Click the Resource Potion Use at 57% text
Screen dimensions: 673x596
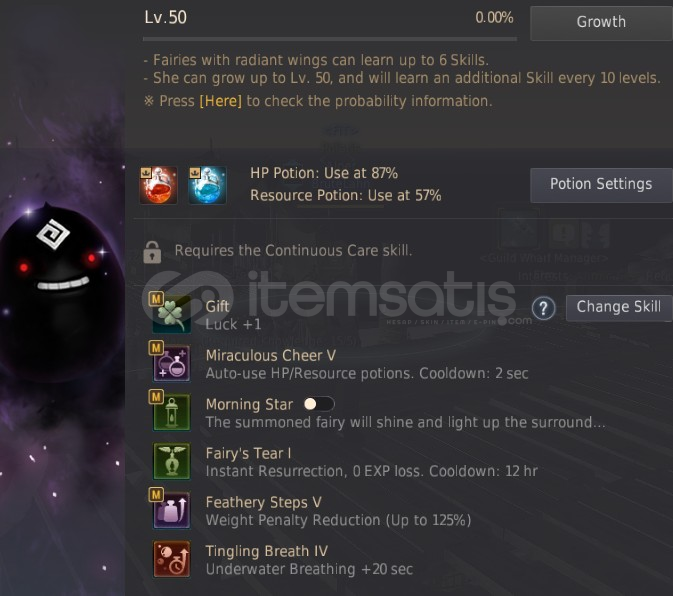[346, 196]
